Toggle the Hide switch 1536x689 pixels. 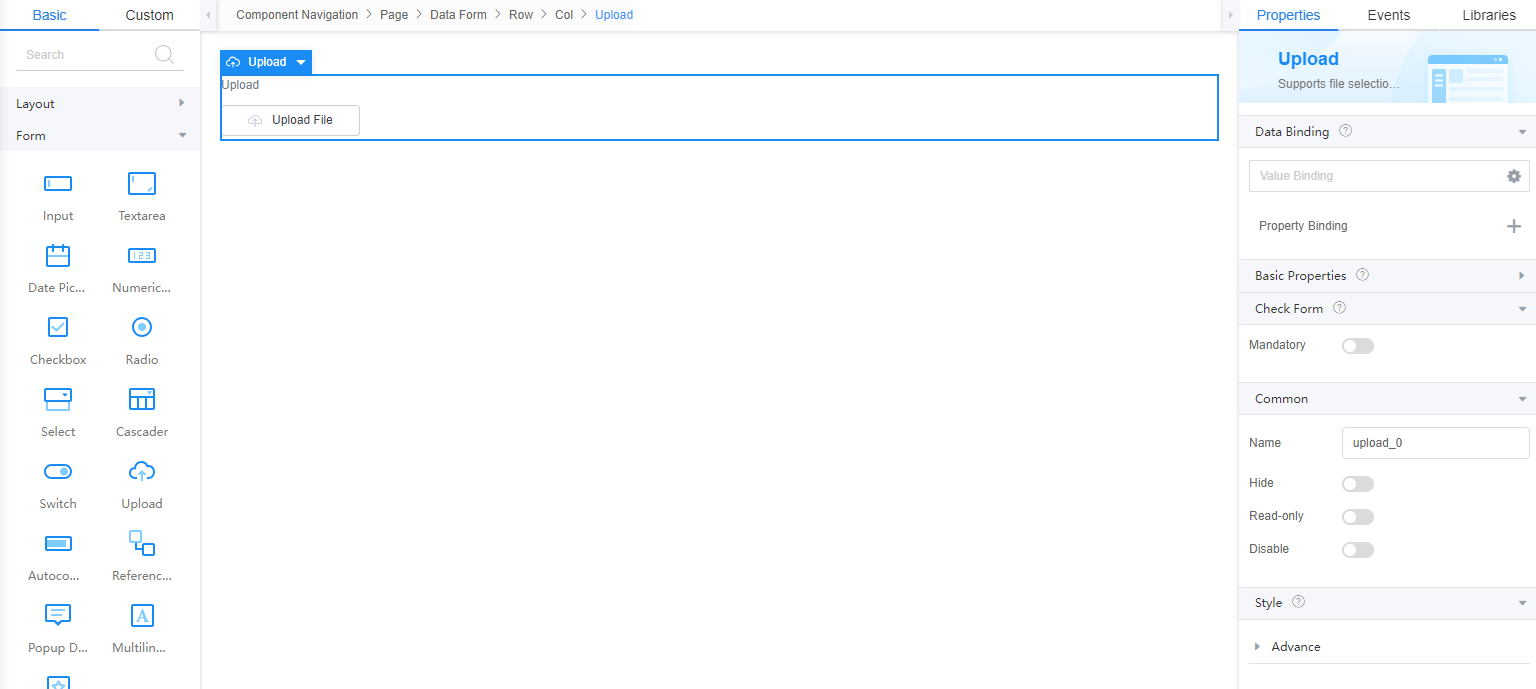coord(1358,484)
